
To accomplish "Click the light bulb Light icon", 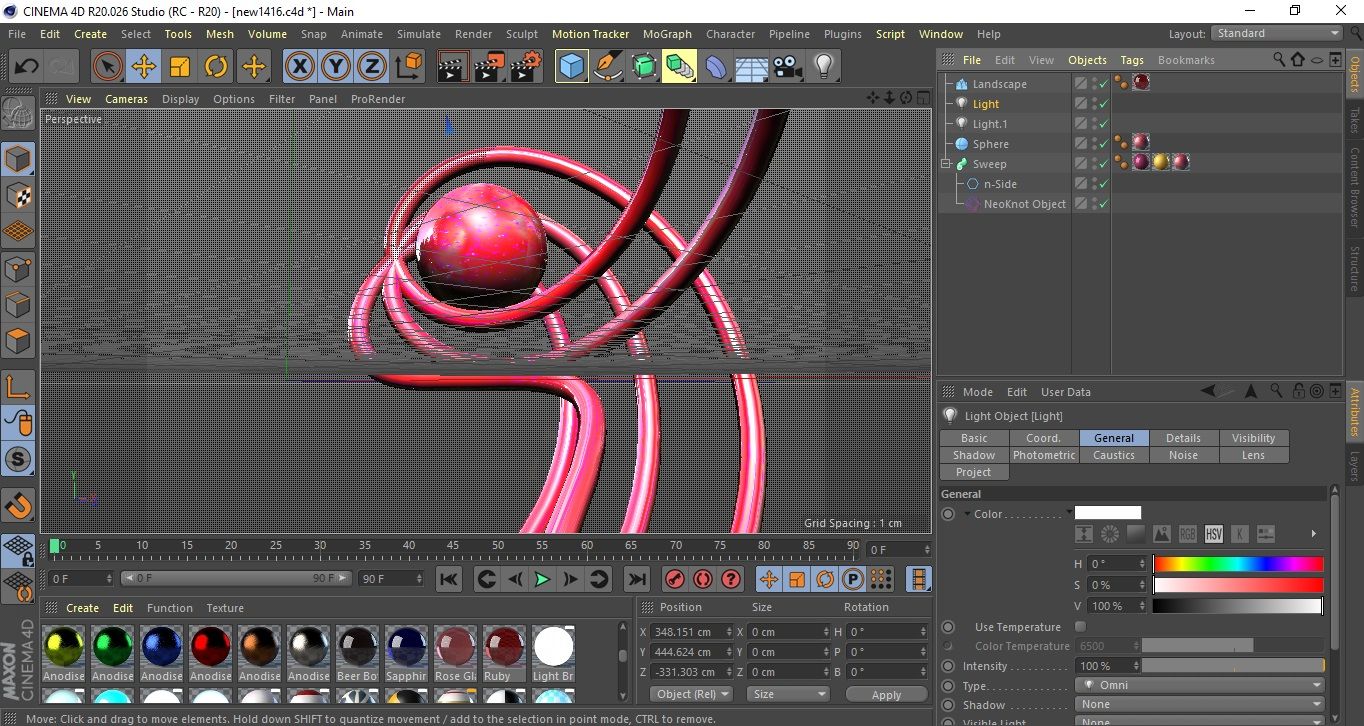I will [x=823, y=67].
